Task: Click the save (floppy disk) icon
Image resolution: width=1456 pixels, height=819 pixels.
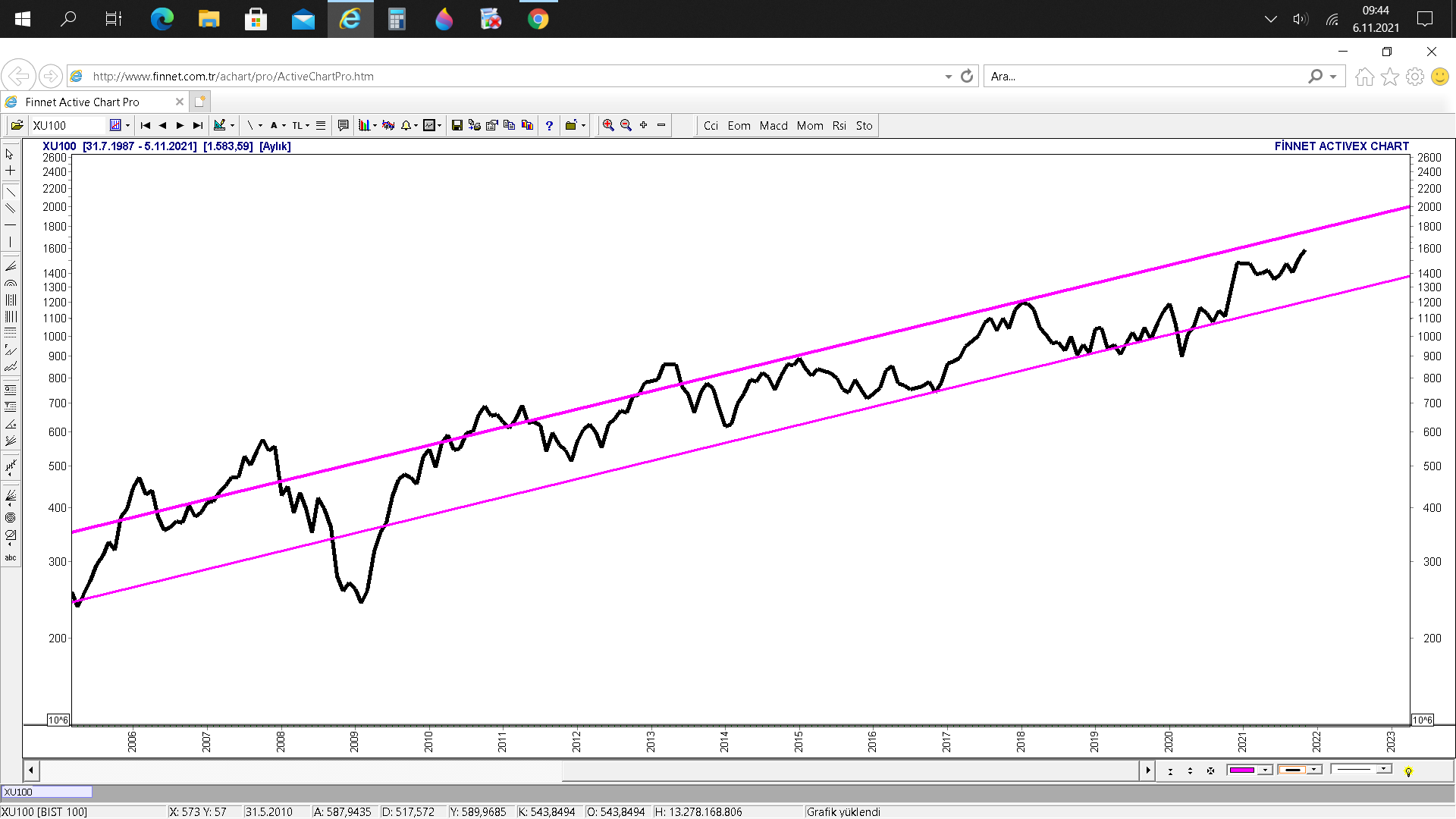Action: pyautogui.click(x=457, y=125)
